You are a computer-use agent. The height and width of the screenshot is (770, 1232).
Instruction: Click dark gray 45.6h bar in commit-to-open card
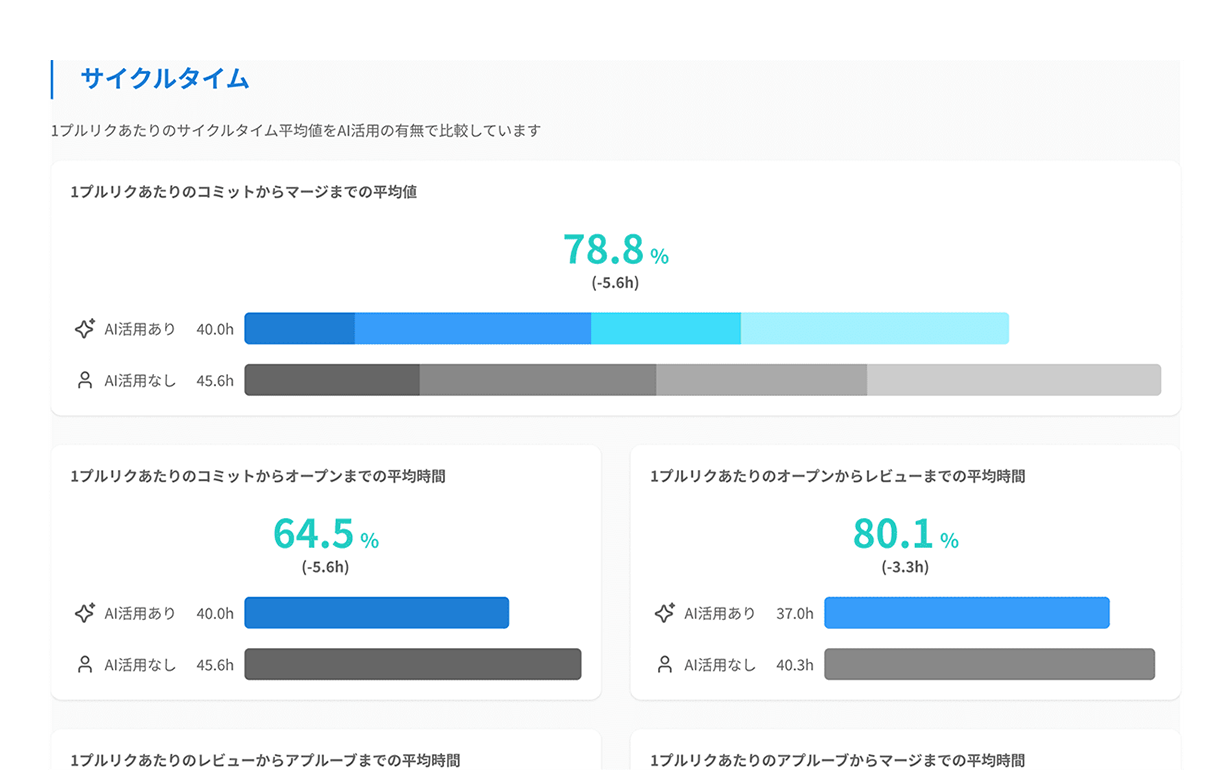click(x=413, y=664)
